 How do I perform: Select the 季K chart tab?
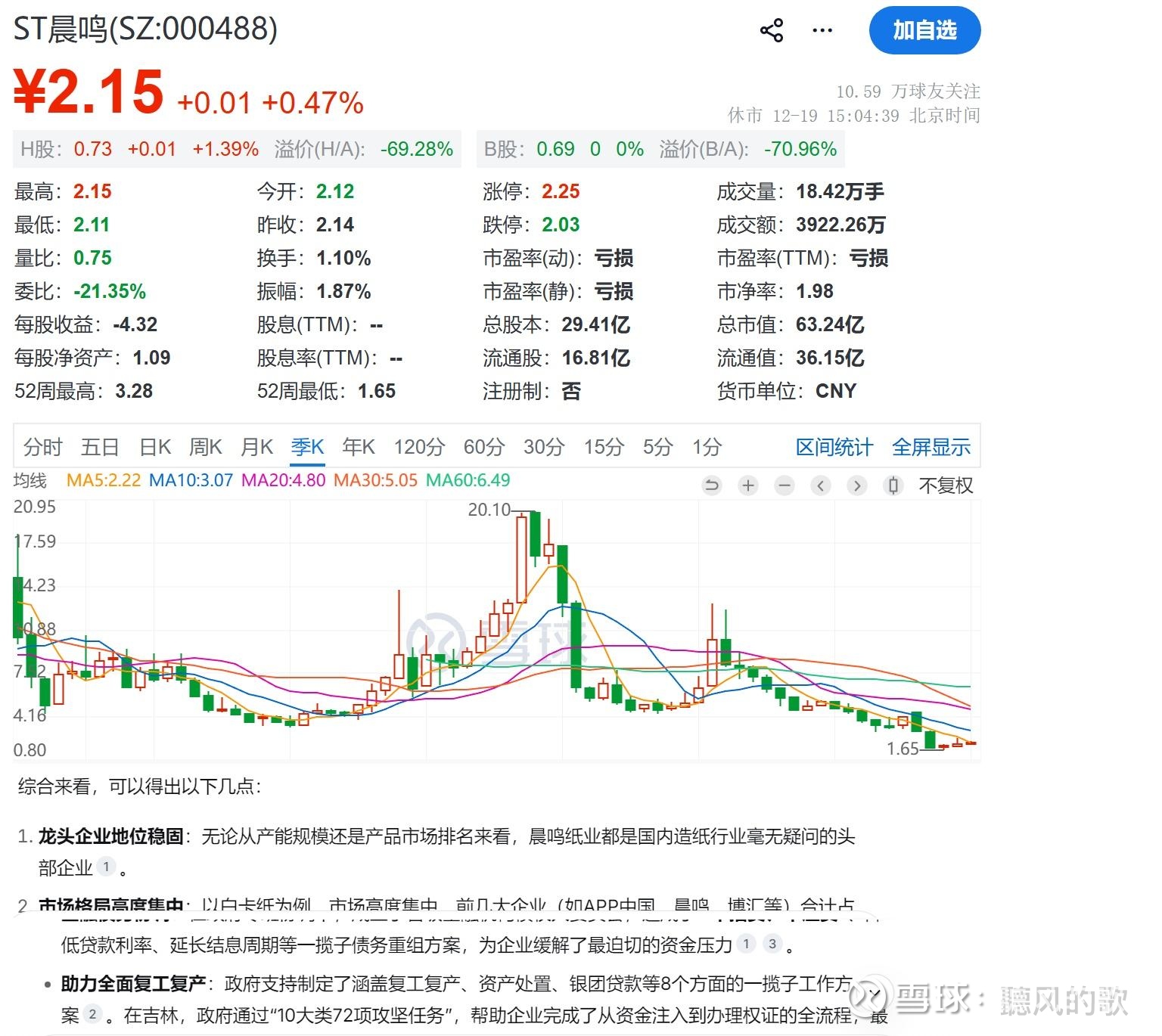[x=307, y=448]
